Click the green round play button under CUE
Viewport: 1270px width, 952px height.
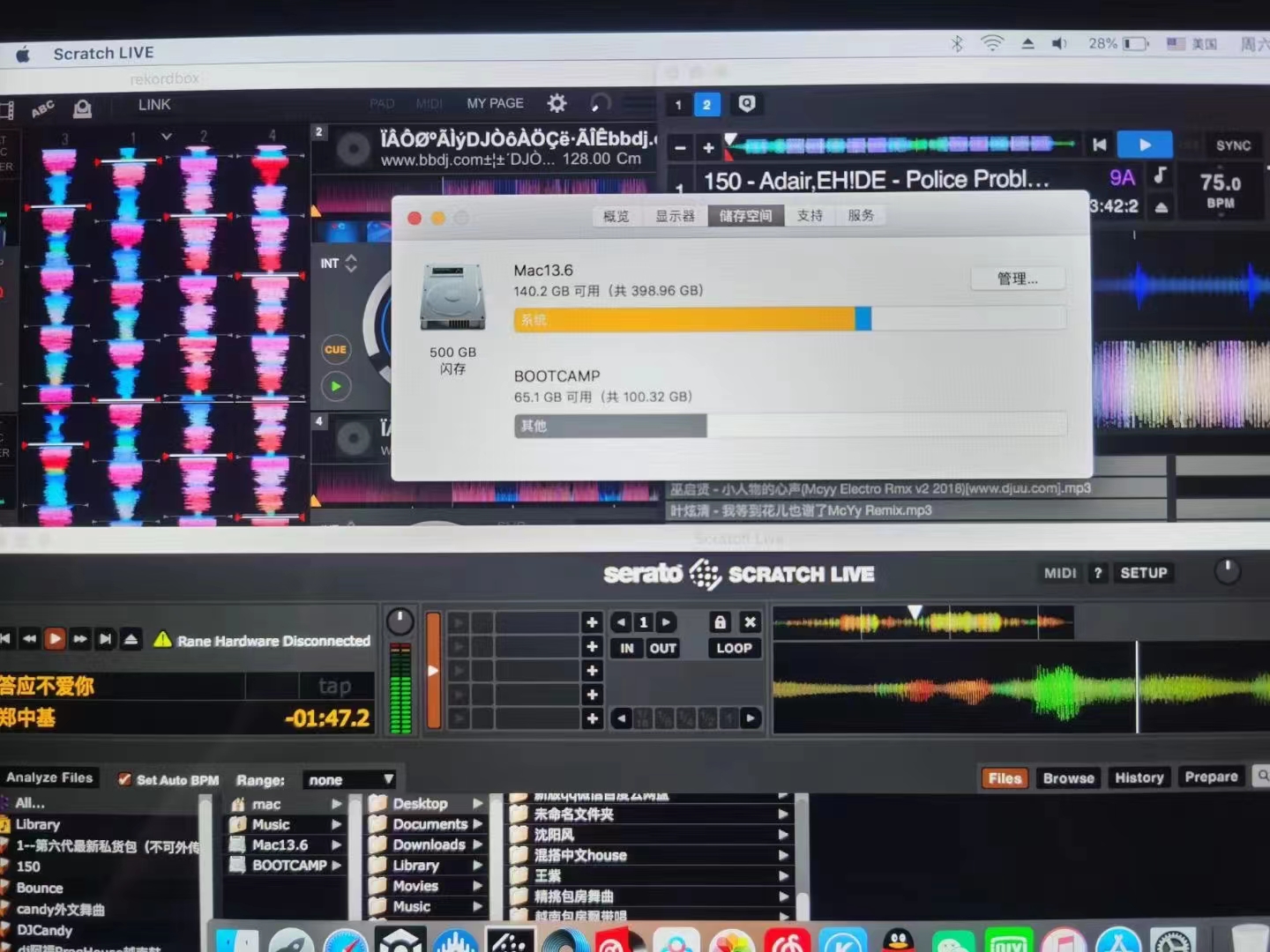click(x=335, y=386)
